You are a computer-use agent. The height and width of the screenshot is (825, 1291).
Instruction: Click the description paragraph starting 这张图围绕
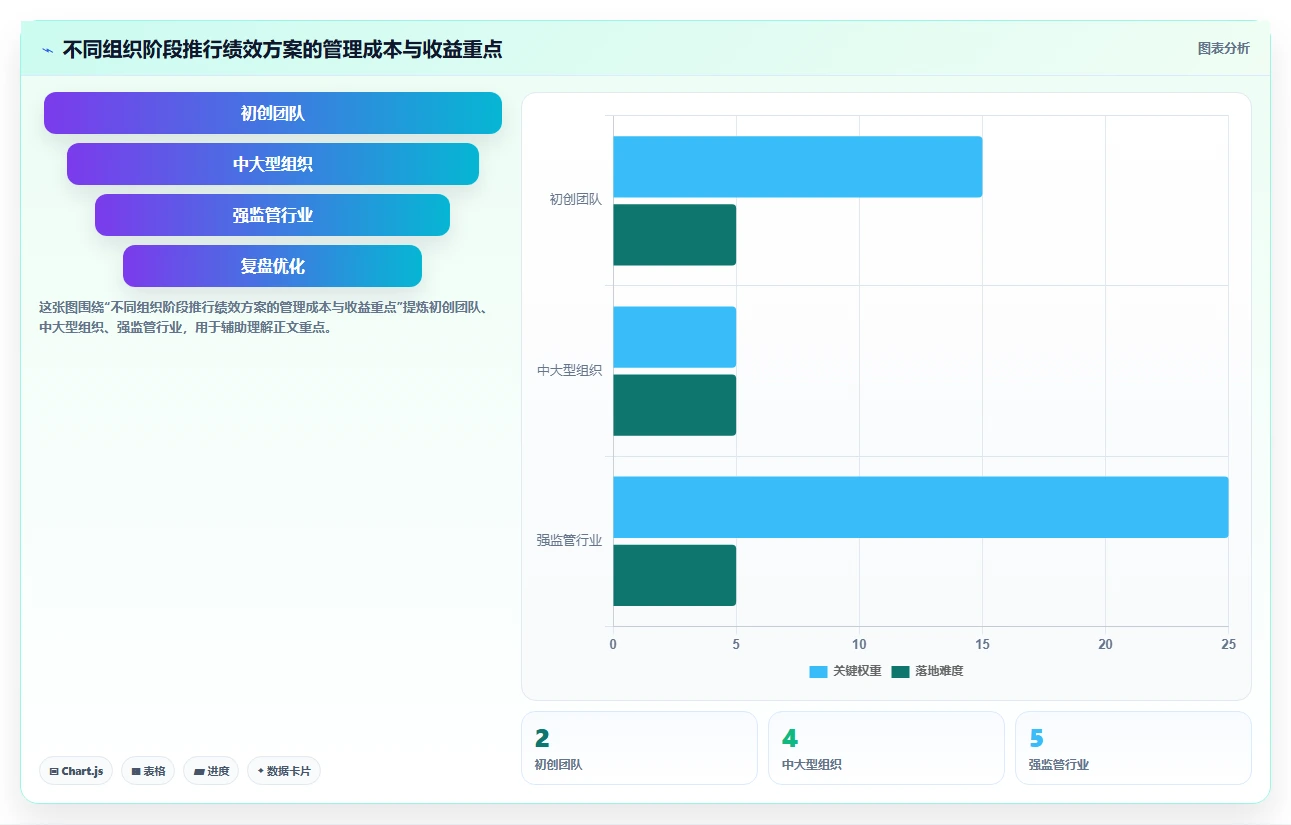(x=263, y=317)
